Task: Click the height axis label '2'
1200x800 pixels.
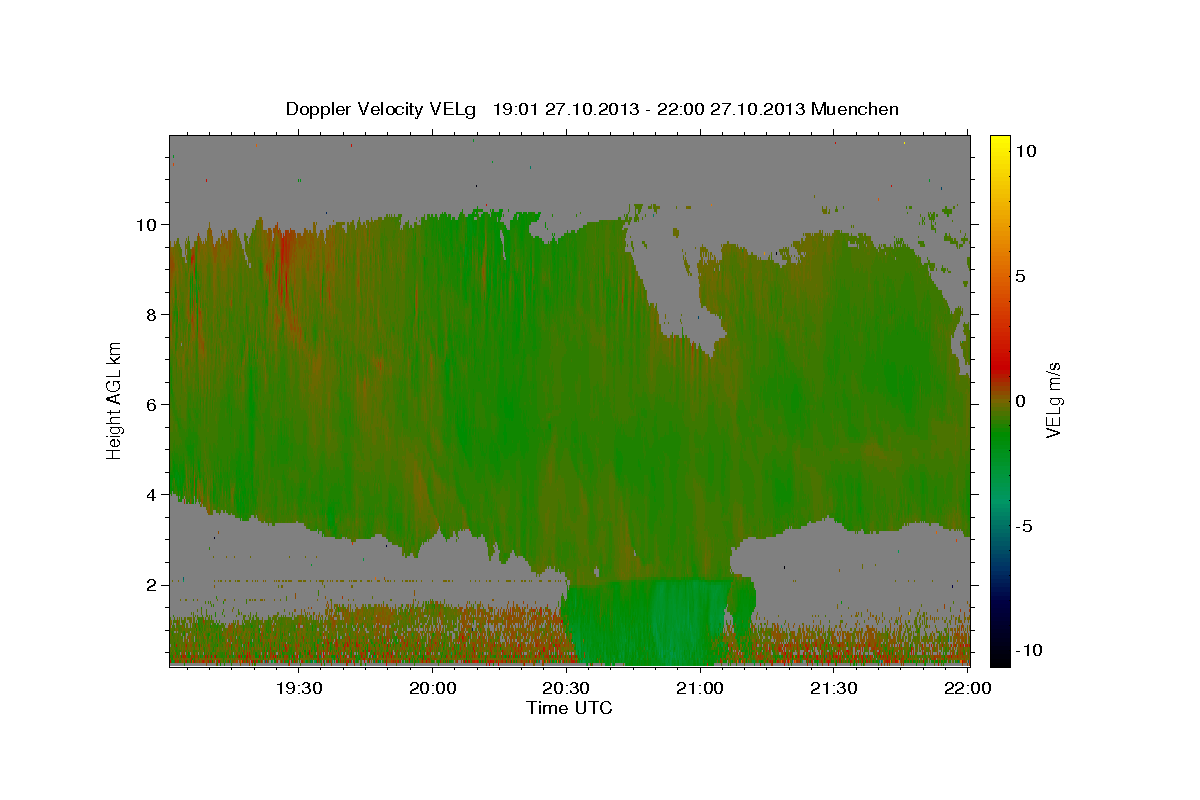Action: 152,584
